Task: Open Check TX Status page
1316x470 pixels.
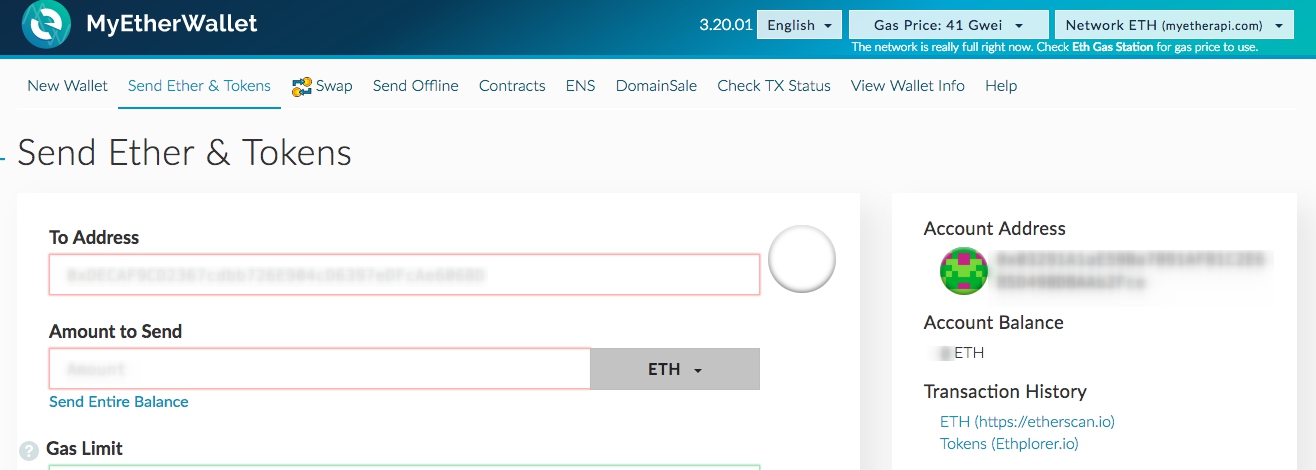Action: click(773, 86)
